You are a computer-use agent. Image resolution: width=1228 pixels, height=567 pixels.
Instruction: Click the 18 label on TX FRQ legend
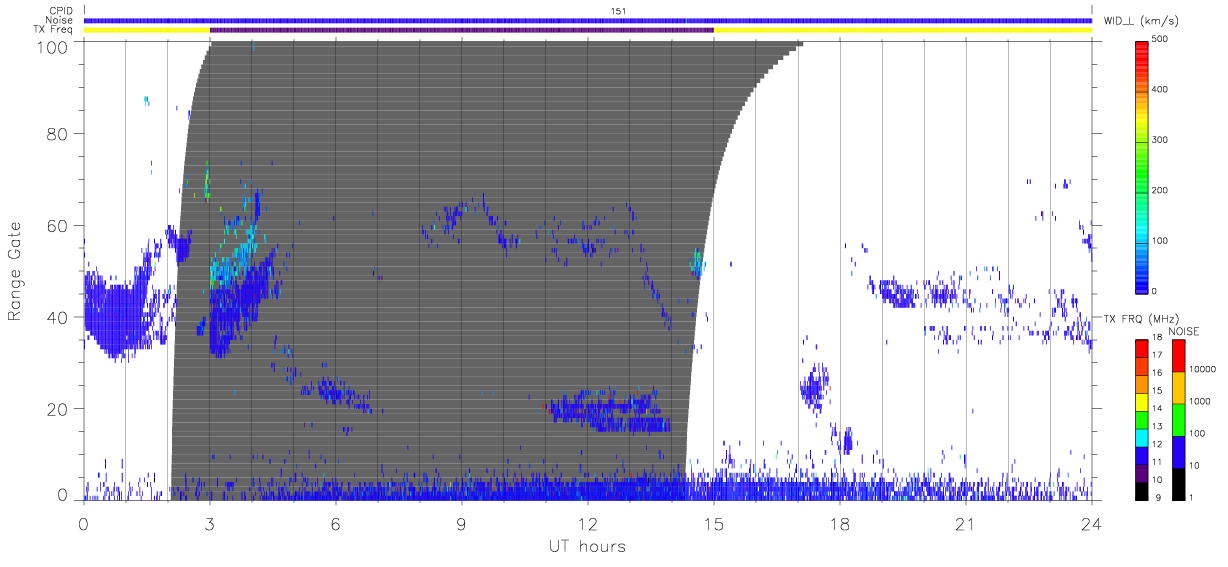(x=1156, y=339)
